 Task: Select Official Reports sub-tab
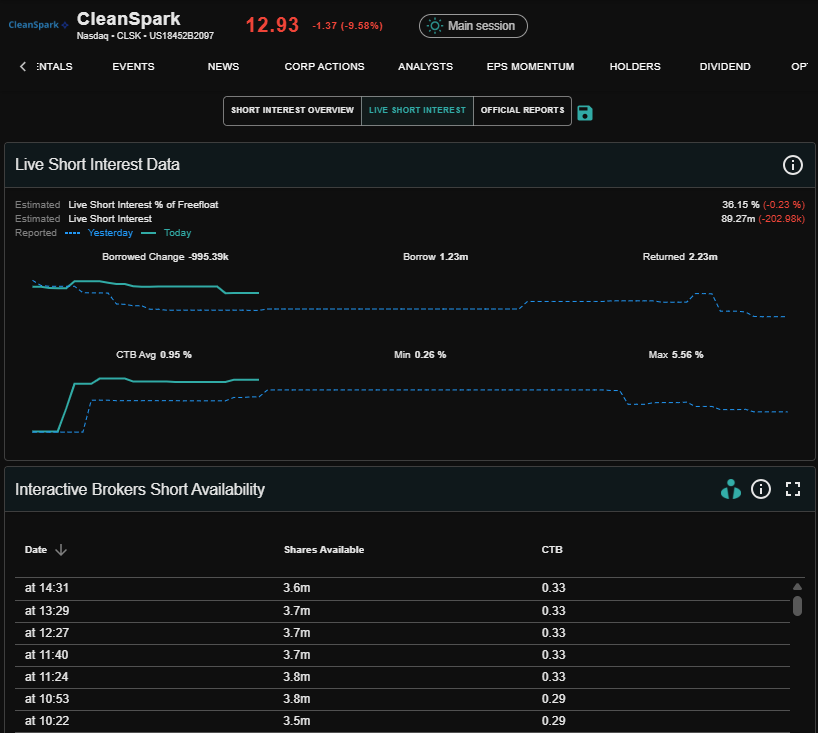pyautogui.click(x=522, y=111)
